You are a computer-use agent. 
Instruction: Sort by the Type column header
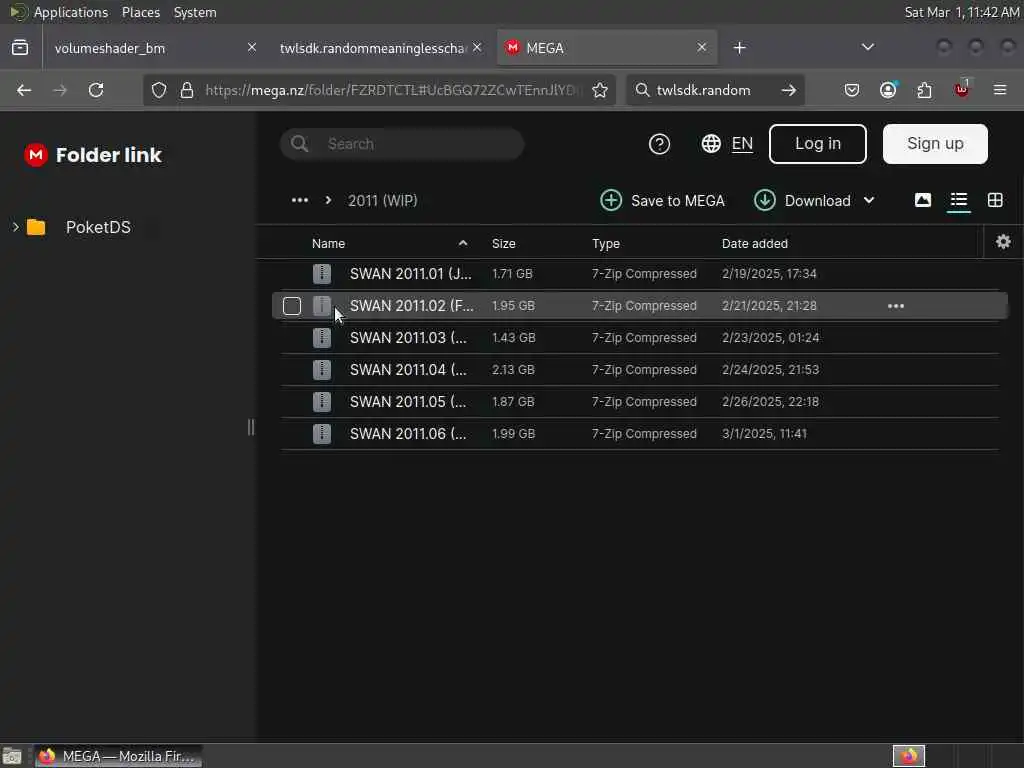tap(605, 244)
